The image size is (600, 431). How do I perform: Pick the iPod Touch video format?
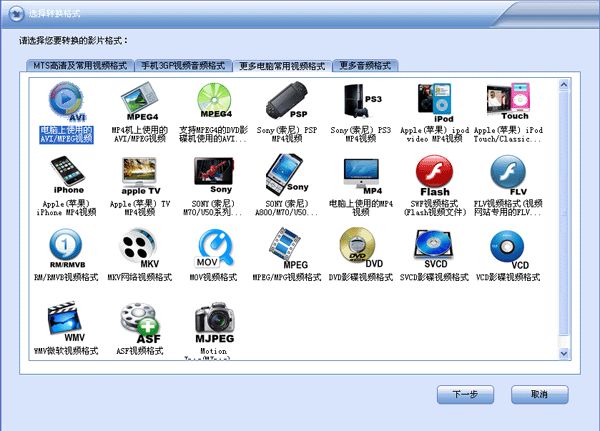click(x=506, y=102)
